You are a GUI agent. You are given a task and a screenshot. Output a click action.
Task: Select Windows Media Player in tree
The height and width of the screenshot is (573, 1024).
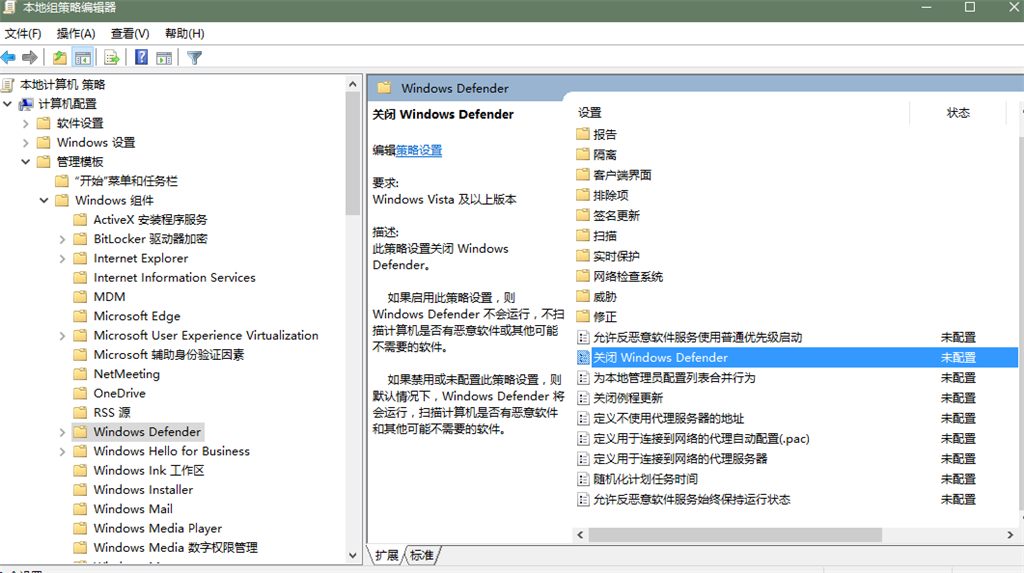coord(157,528)
